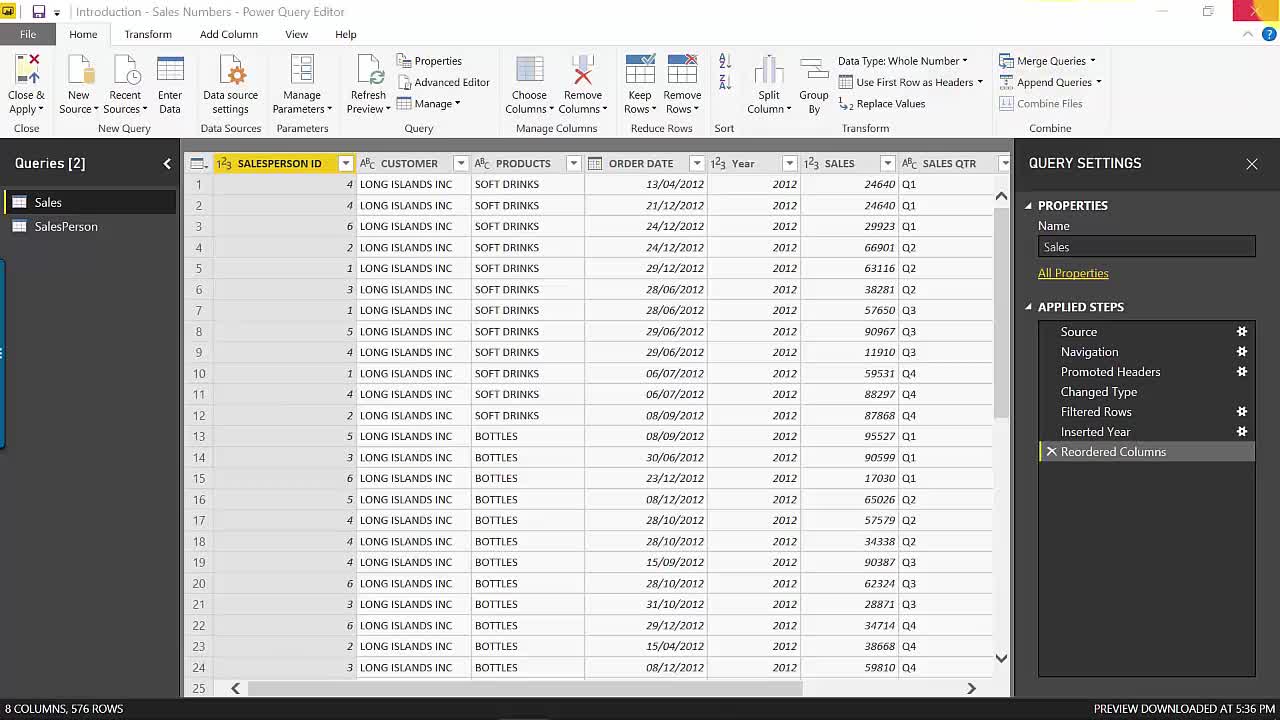The width and height of the screenshot is (1280, 720).
Task: Delete the Reordered Columns step
Action: (x=1051, y=452)
